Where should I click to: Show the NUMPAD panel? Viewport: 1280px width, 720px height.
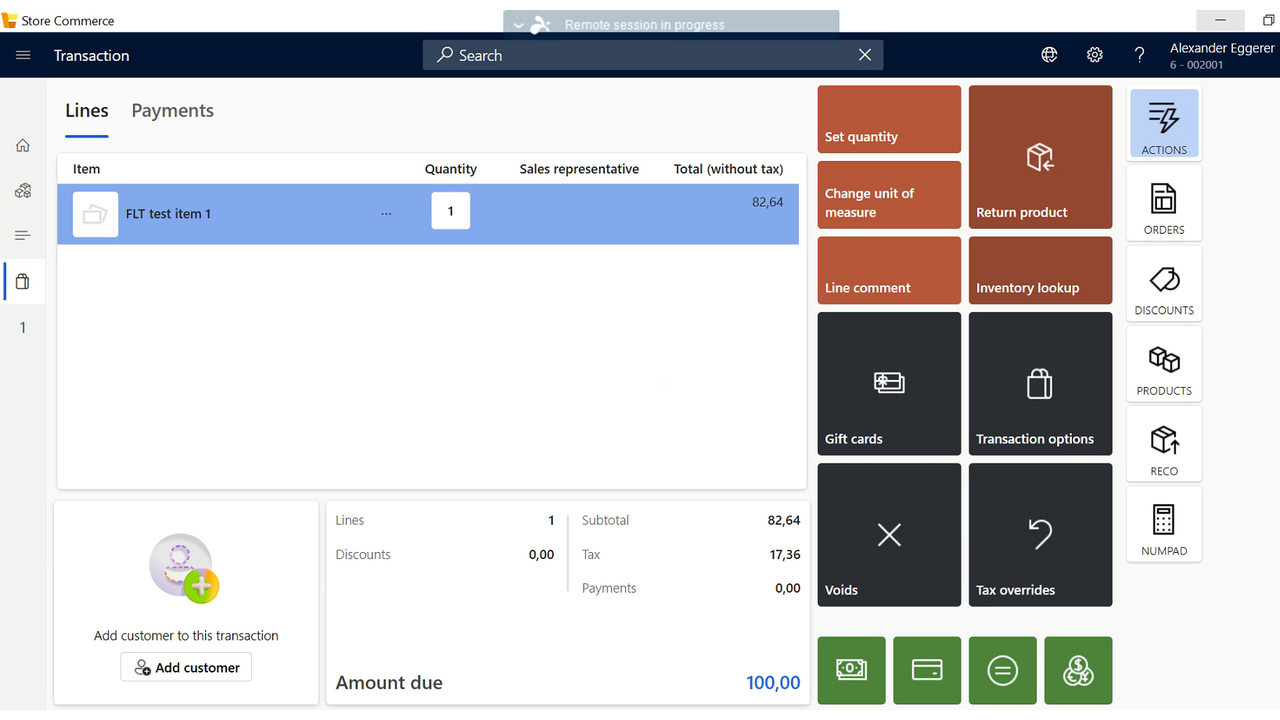pyautogui.click(x=1164, y=525)
